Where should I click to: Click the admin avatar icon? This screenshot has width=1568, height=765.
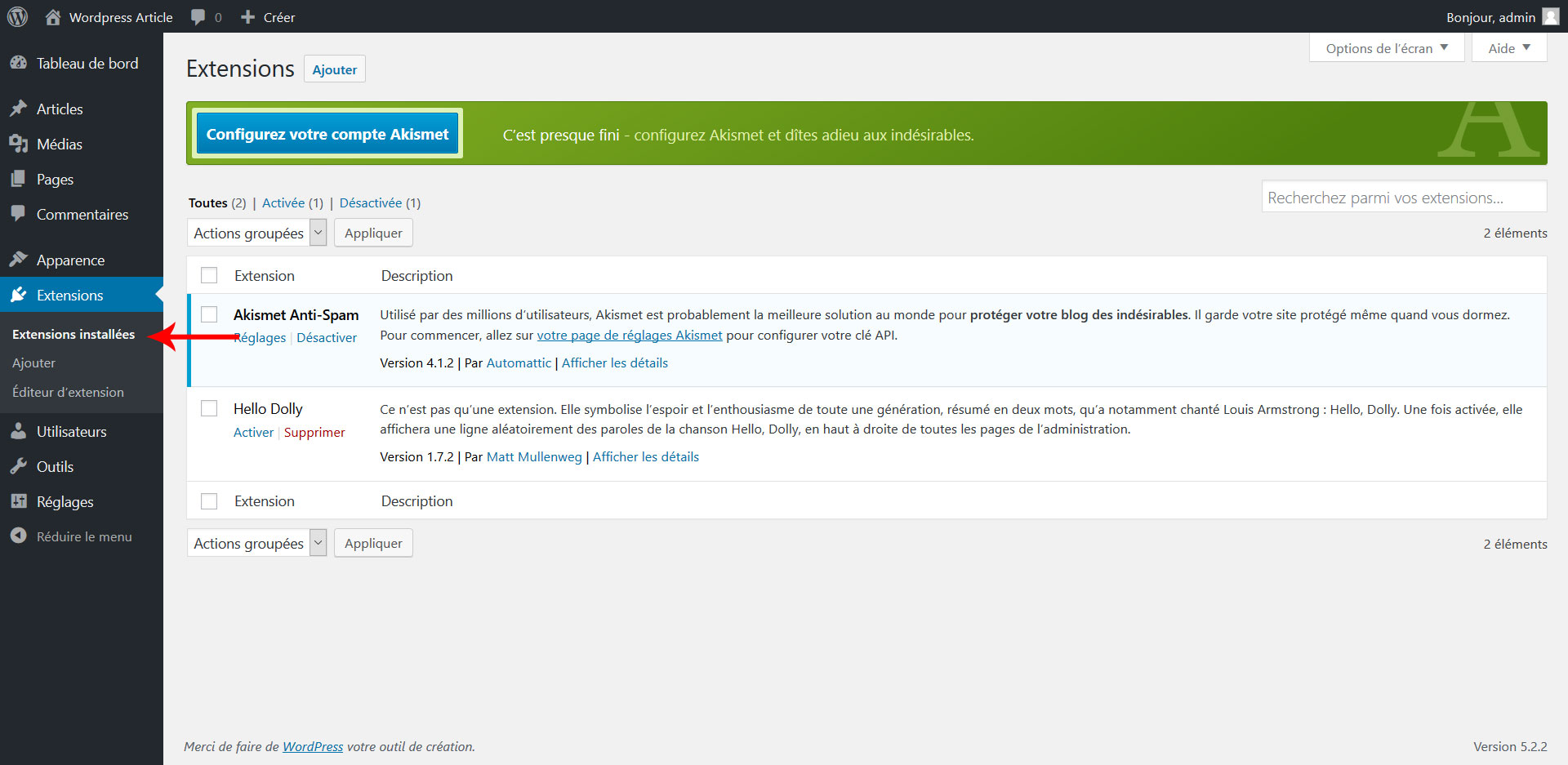click(1551, 17)
